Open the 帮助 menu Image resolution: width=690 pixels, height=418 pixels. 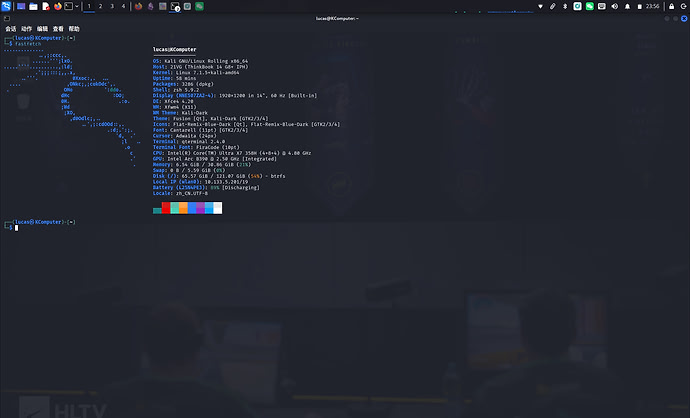[74, 29]
